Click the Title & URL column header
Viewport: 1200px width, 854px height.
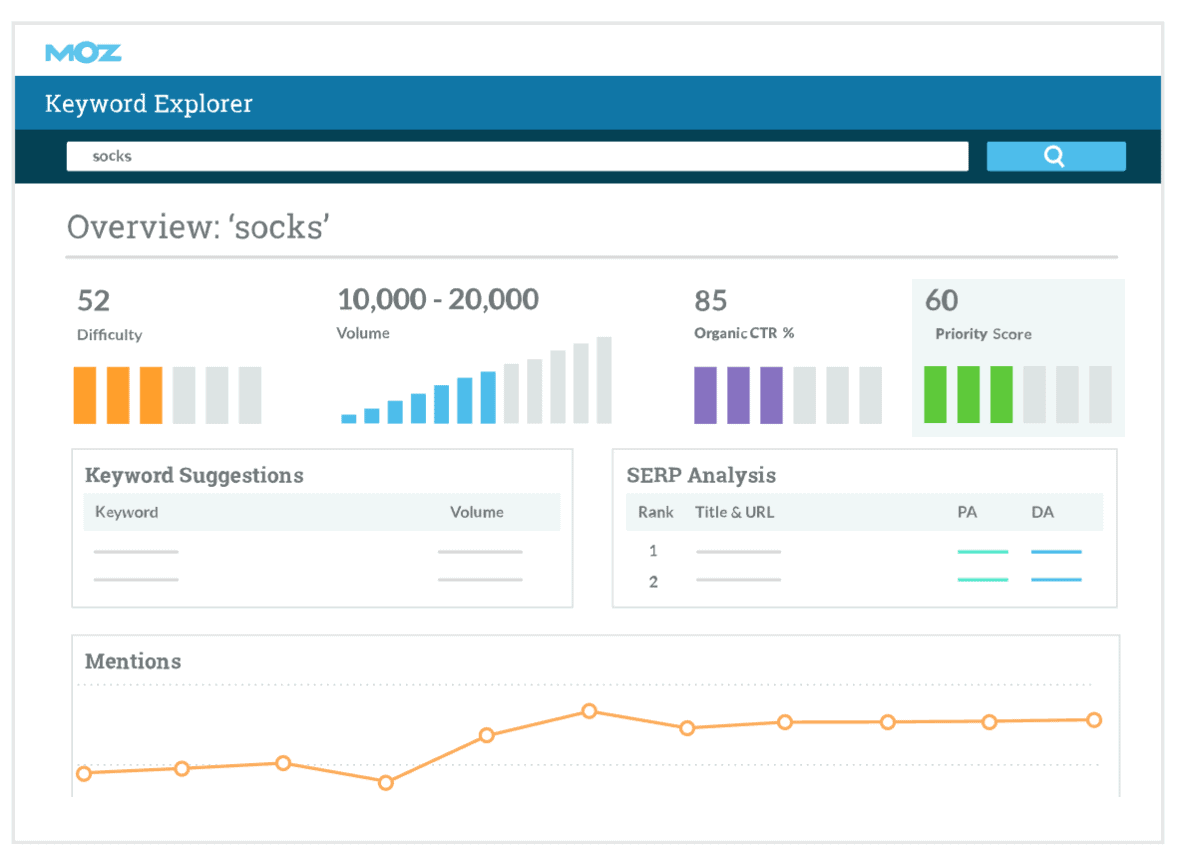click(x=735, y=512)
